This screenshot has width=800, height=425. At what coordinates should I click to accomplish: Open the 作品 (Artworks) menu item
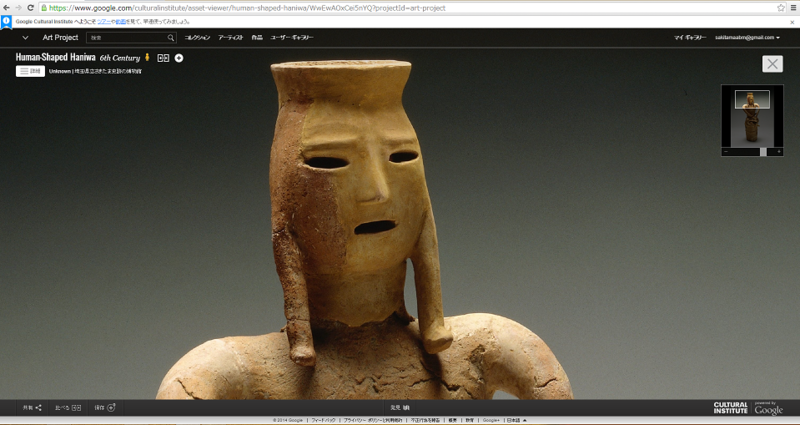coord(257,37)
